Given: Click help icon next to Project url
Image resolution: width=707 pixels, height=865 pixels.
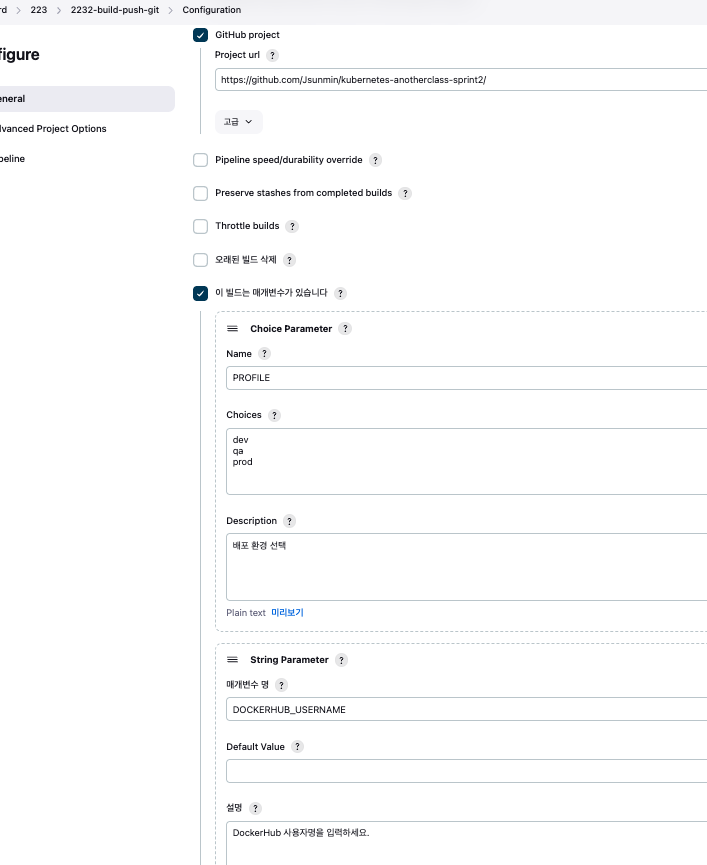Looking at the screenshot, I should pos(273,56).
